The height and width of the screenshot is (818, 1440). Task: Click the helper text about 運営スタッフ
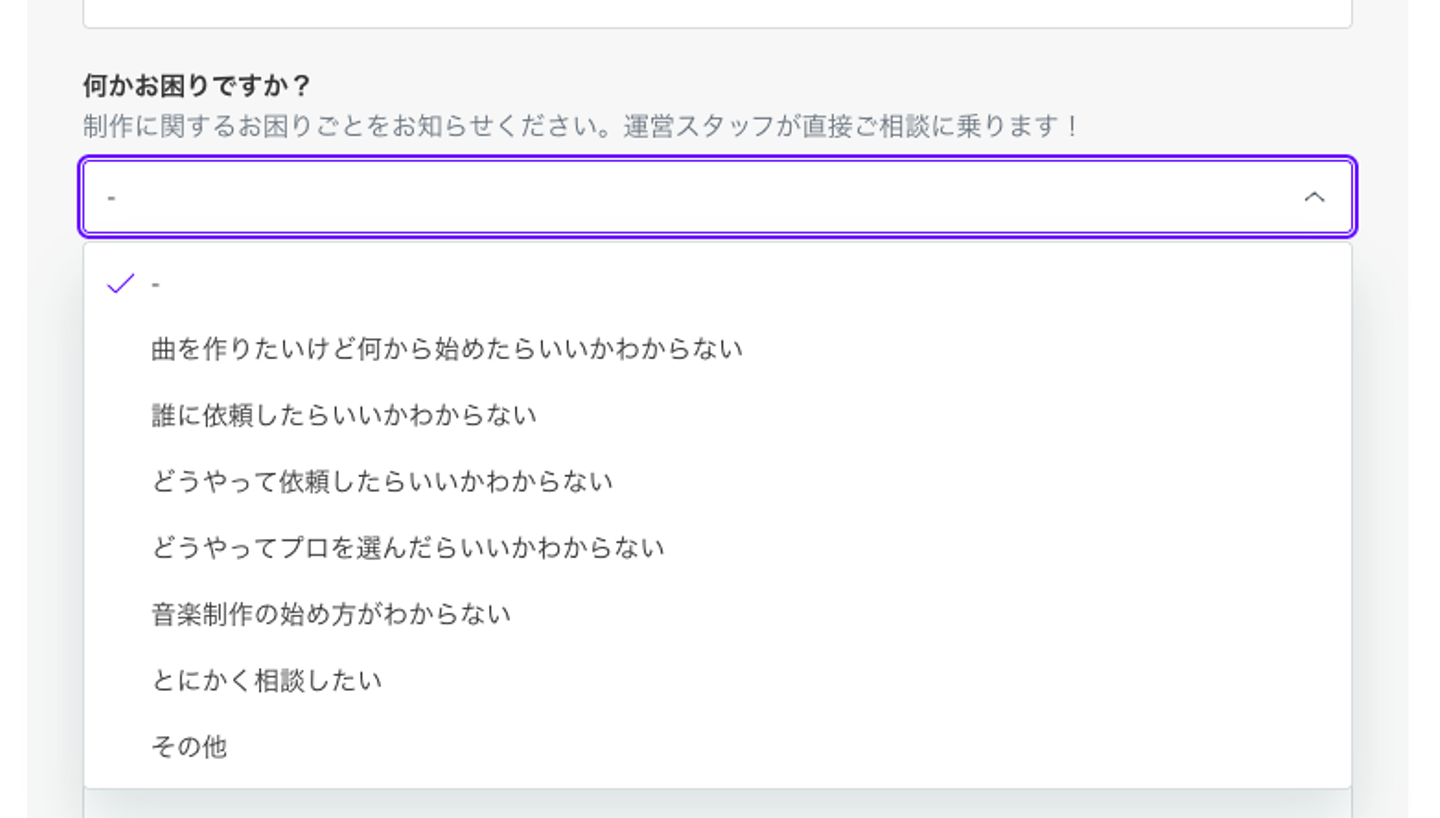tap(580, 127)
